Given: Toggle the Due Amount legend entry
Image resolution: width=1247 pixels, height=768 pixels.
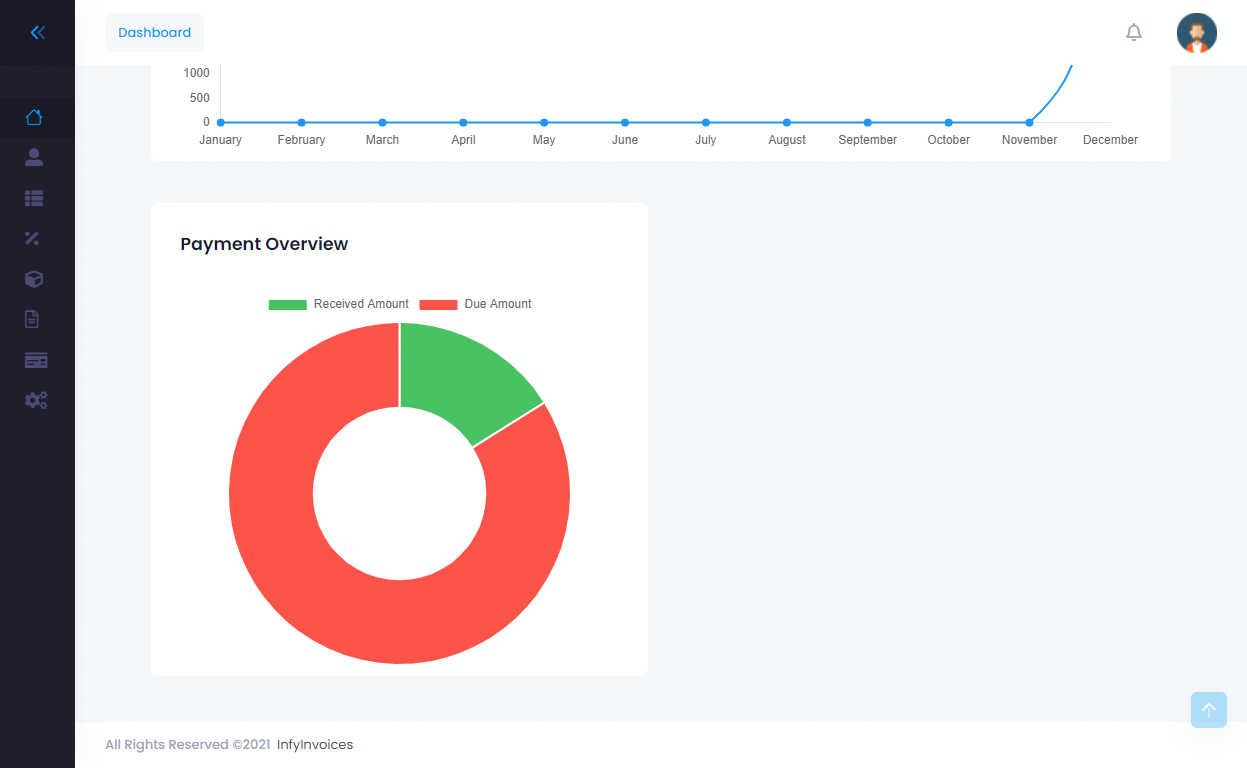Looking at the screenshot, I should [x=475, y=304].
